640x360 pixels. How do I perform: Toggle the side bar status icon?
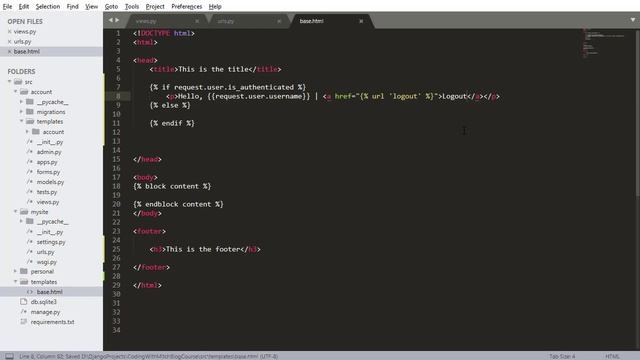[x=9, y=356]
